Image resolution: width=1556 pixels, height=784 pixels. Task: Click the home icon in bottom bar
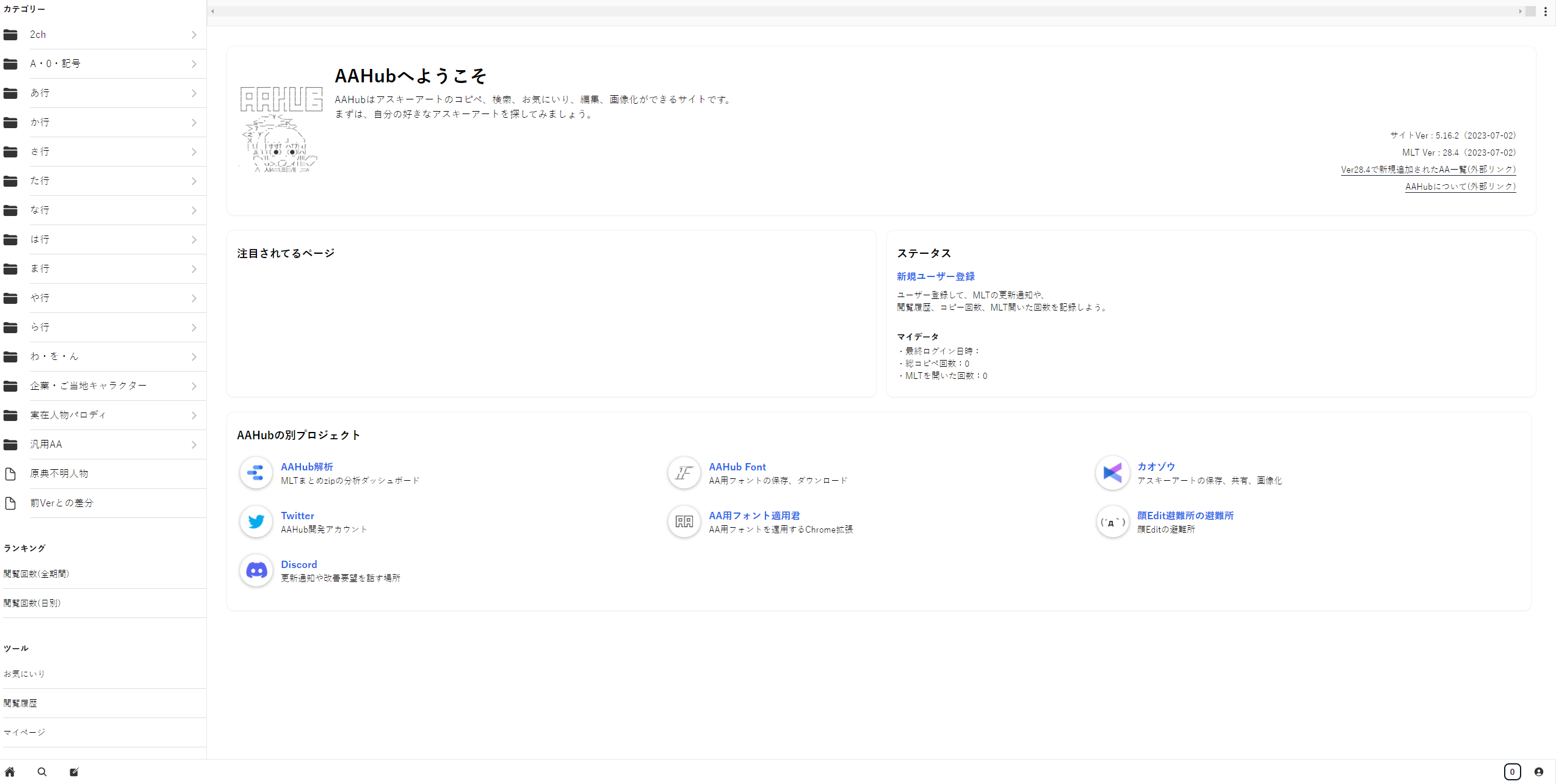[10, 772]
